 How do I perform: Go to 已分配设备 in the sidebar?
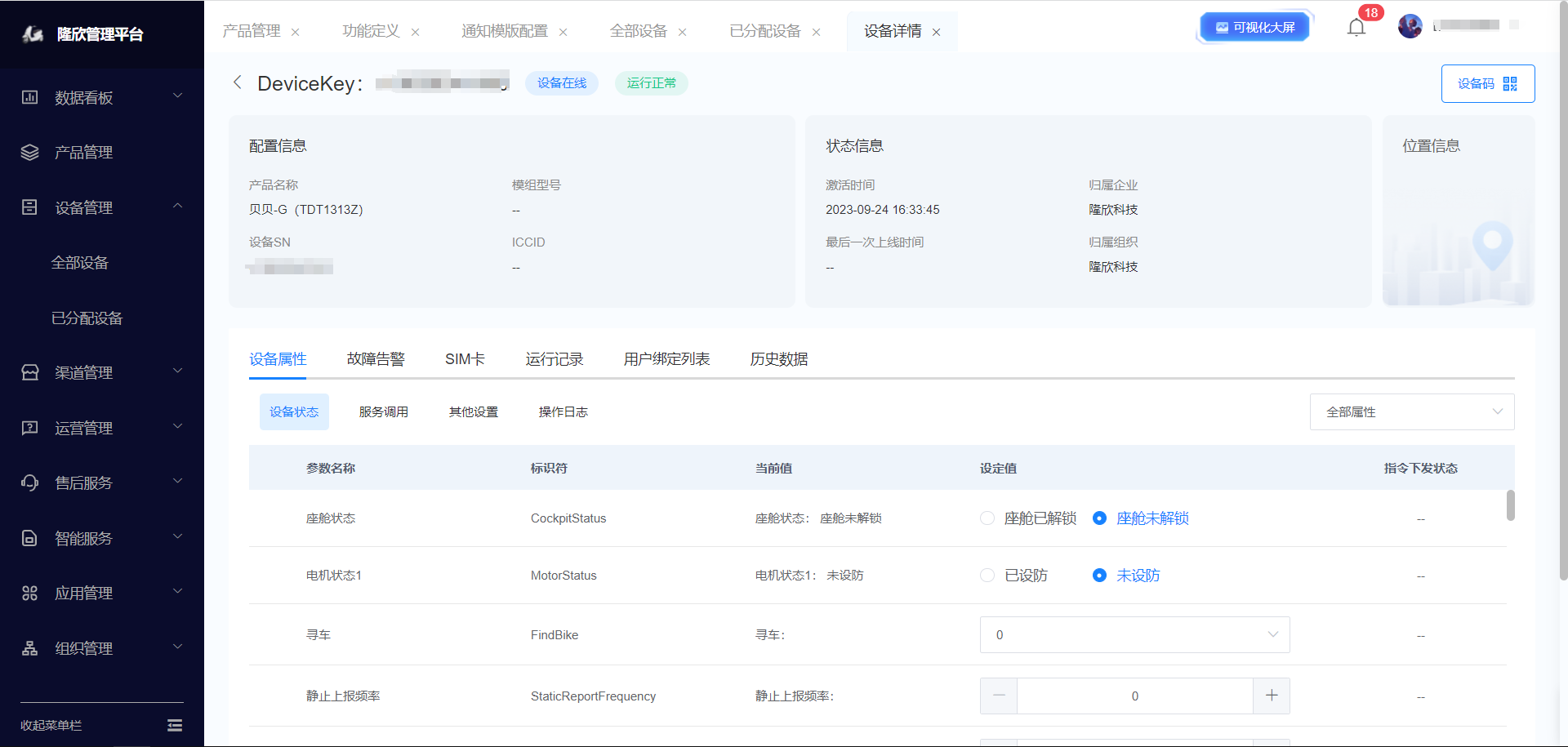(x=87, y=318)
